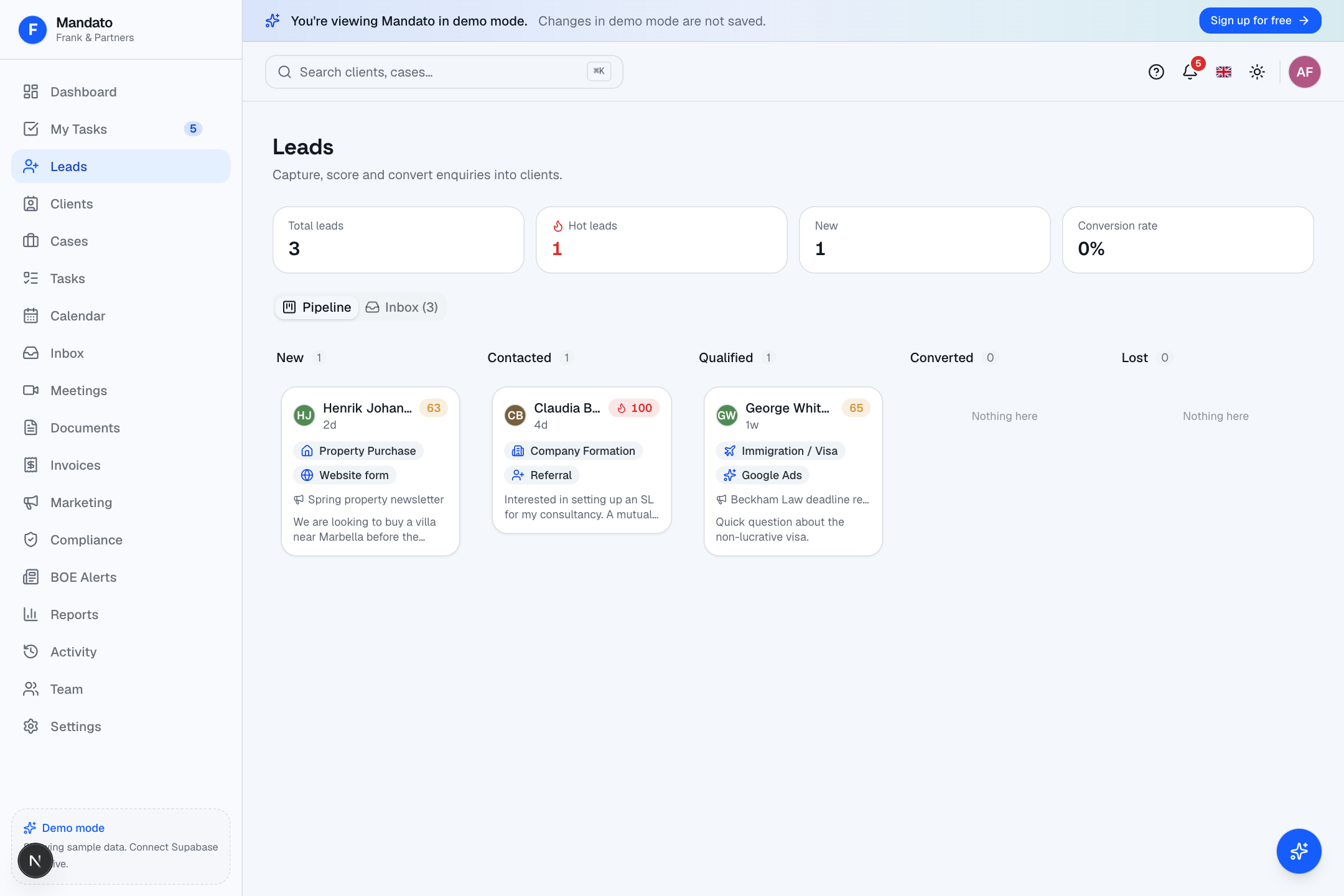Click the GW avatar on George's card
The height and width of the screenshot is (896, 1344).
pyautogui.click(x=727, y=415)
